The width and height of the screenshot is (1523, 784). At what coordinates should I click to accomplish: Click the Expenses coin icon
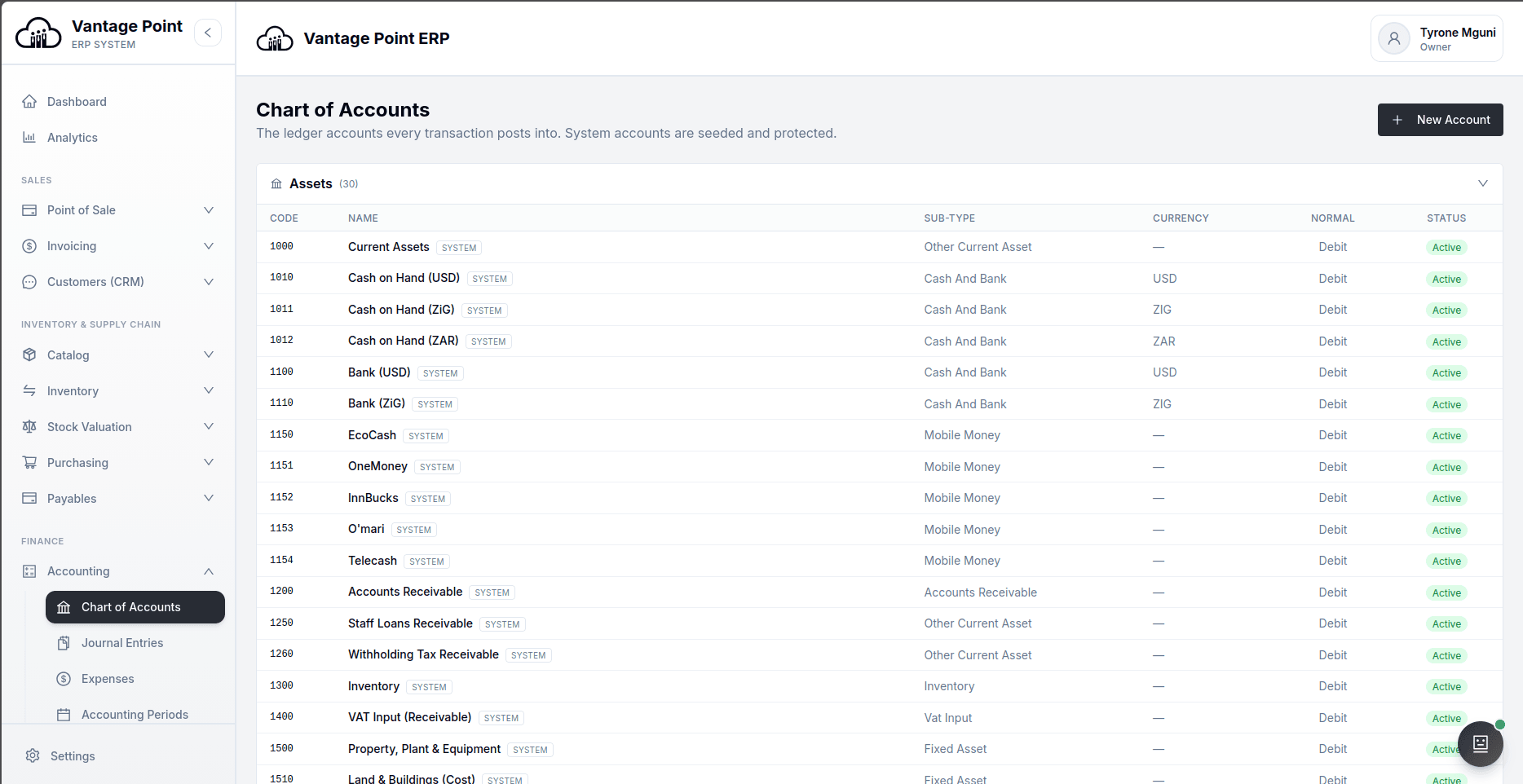(64, 679)
